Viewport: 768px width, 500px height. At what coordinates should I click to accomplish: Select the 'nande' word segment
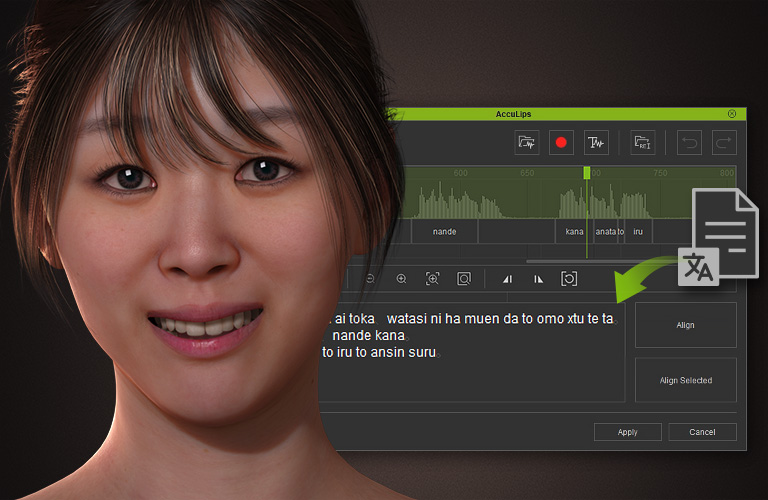click(x=444, y=232)
